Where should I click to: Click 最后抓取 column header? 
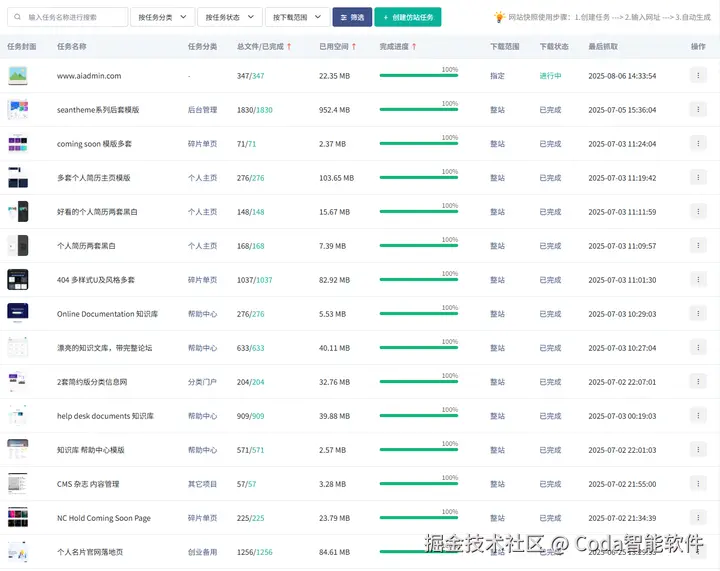click(603, 46)
